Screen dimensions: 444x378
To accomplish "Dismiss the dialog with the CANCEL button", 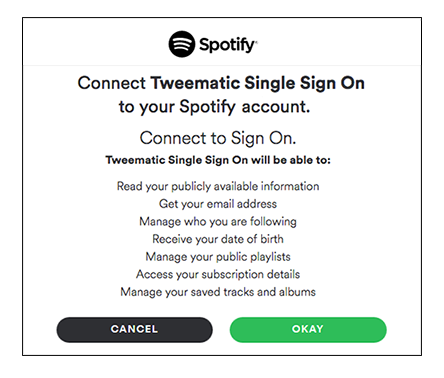I will coord(134,329).
